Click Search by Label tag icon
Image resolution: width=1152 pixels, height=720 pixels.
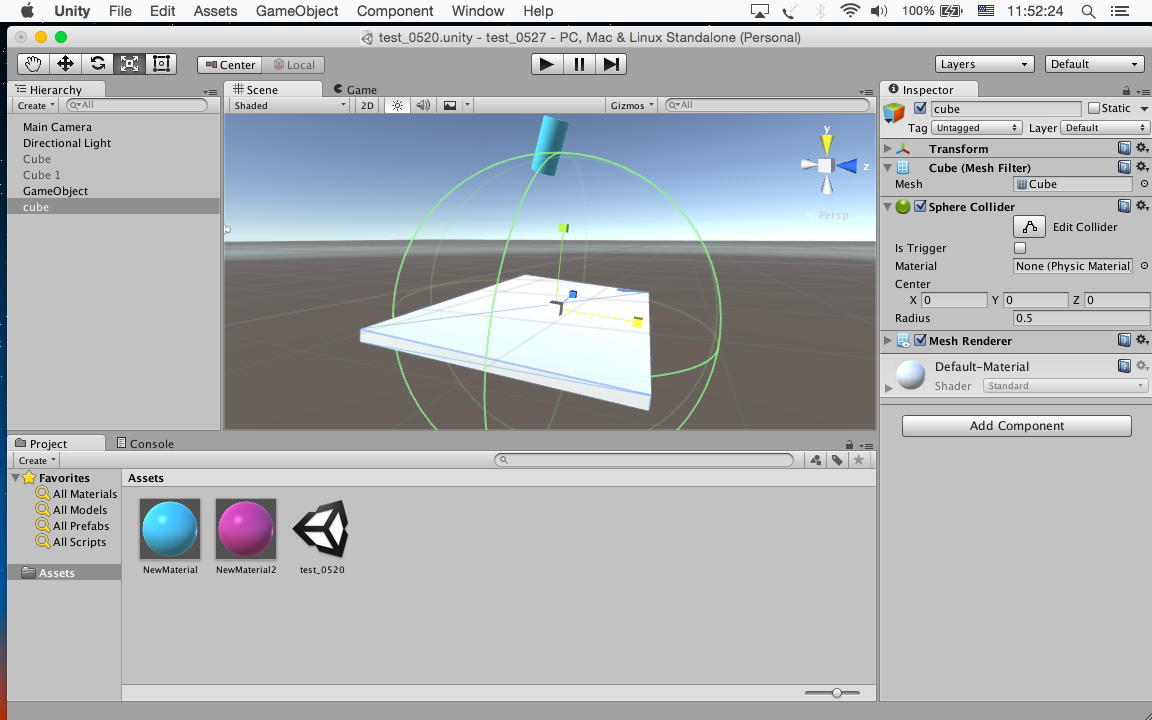(837, 460)
